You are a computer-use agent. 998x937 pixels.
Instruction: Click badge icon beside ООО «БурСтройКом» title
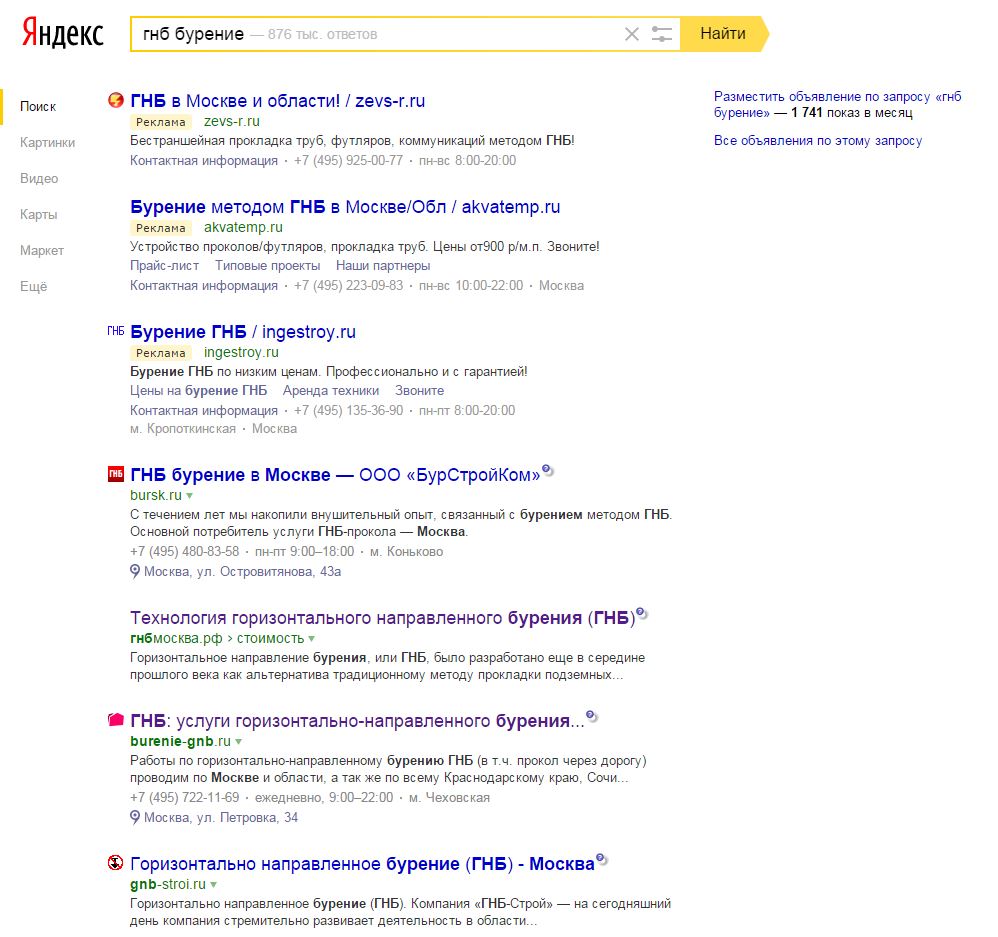coord(547,470)
